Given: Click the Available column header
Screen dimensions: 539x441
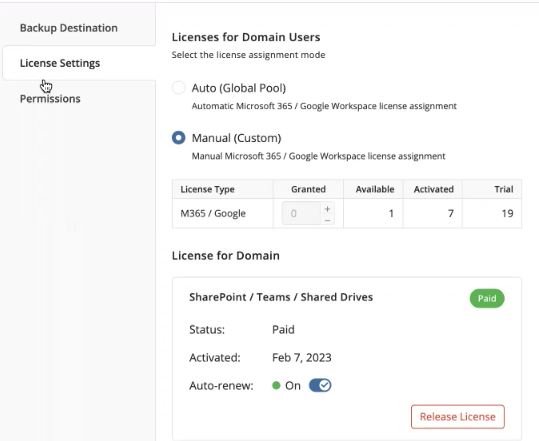Looking at the screenshot, I should coord(375,189).
